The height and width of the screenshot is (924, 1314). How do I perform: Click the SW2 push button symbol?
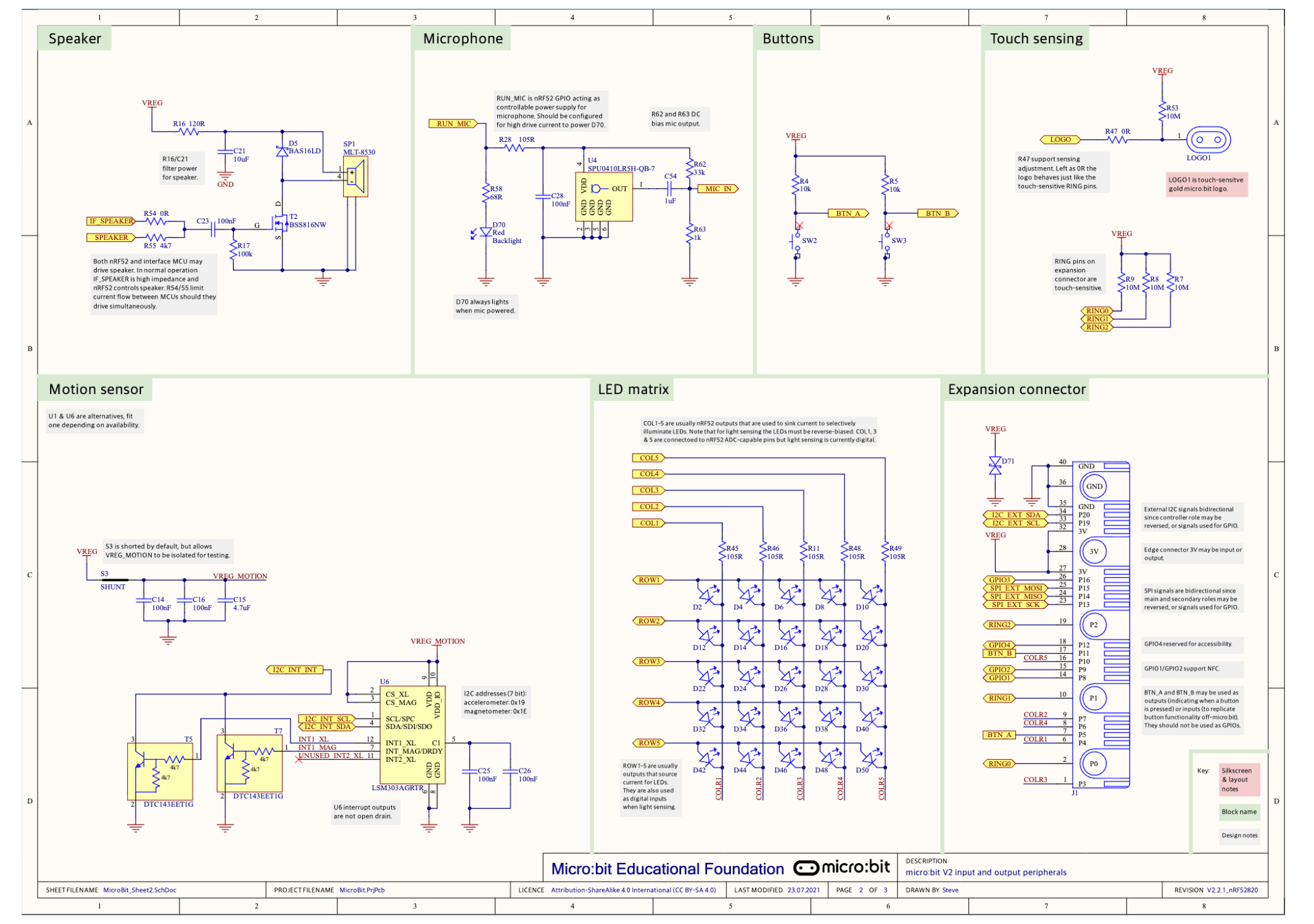(796, 241)
